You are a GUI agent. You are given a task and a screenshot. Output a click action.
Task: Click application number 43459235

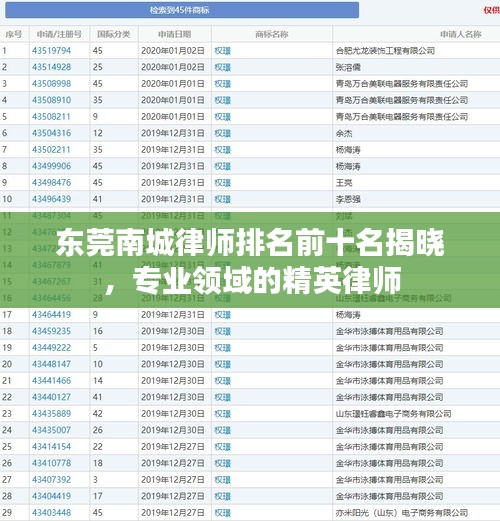[51, 331]
